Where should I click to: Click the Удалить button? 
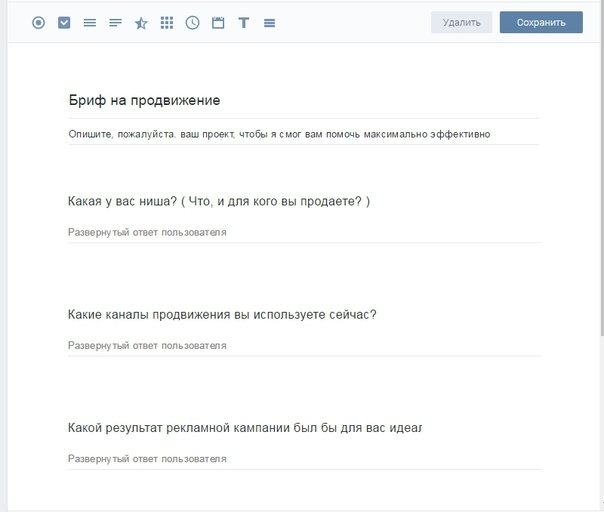461,22
